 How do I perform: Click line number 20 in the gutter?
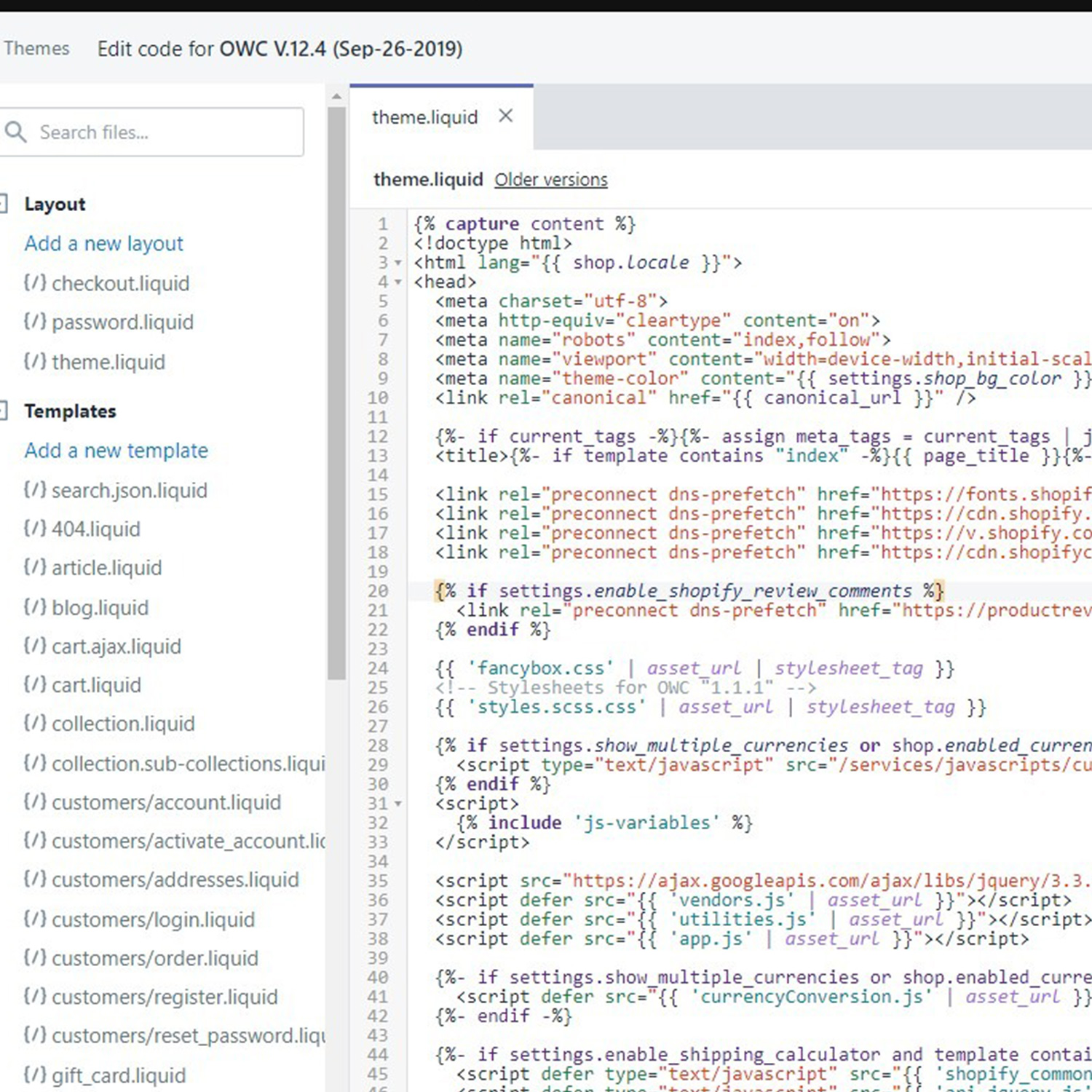[x=378, y=591]
